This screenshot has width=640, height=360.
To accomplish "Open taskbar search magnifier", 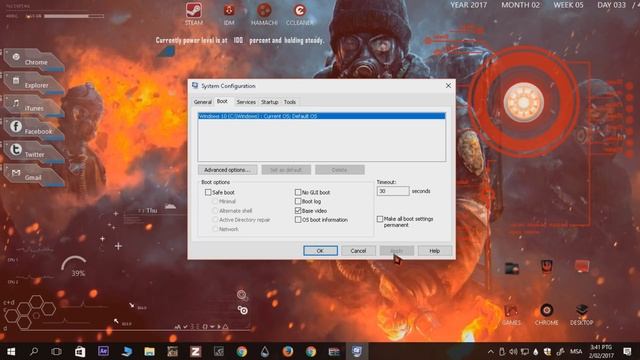I will 34,351.
